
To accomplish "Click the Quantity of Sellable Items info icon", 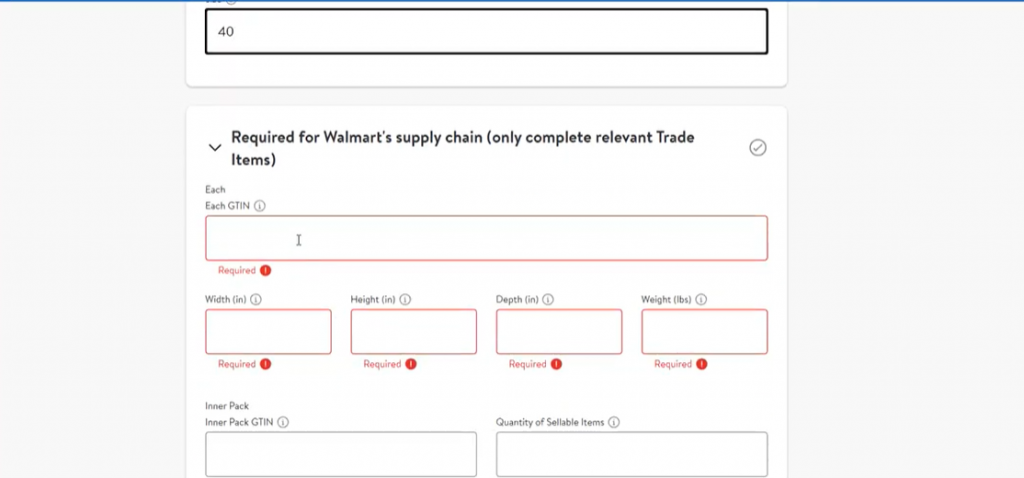I will (x=614, y=423).
